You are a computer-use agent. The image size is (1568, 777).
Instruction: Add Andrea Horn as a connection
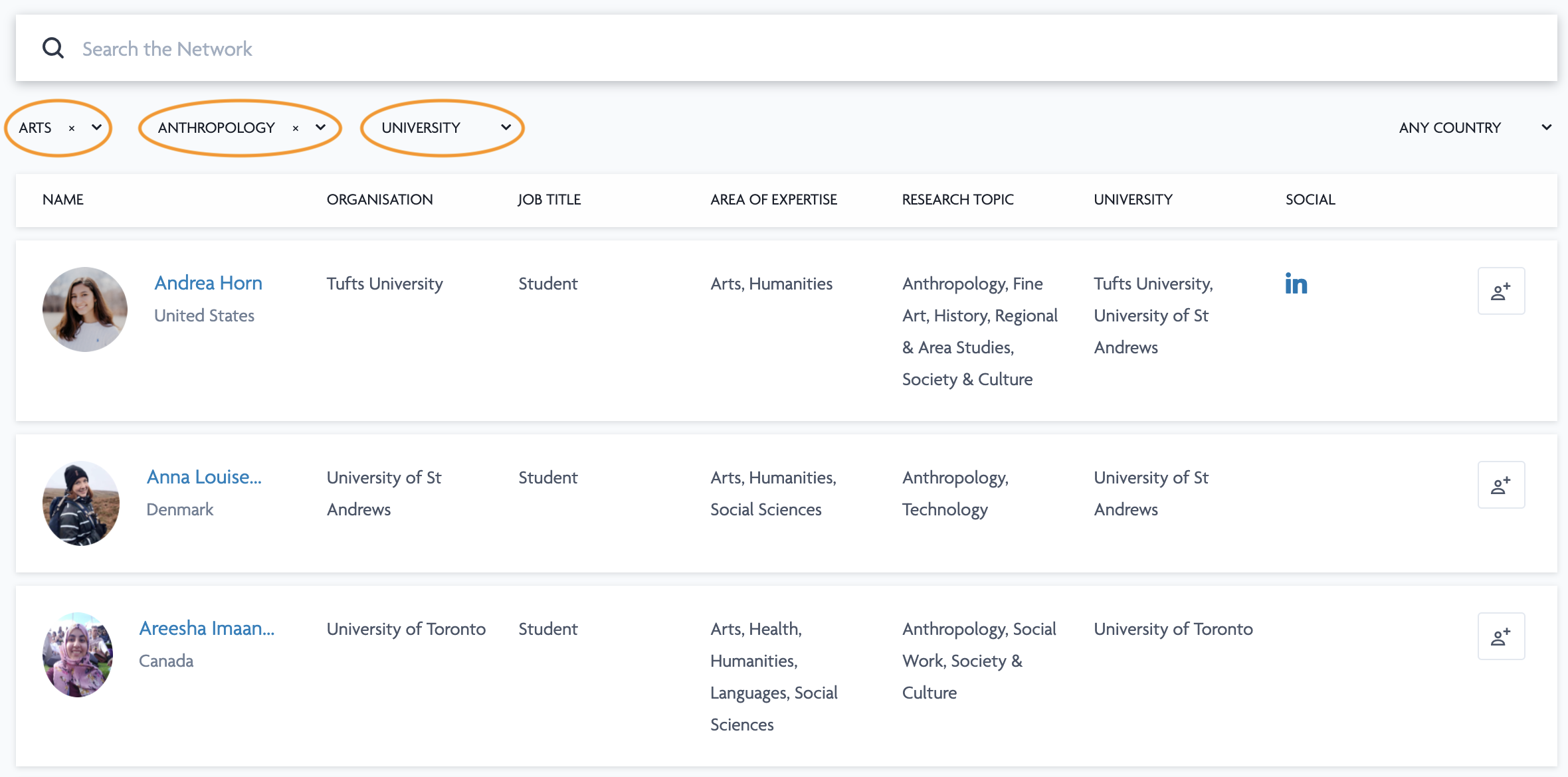[1501, 291]
